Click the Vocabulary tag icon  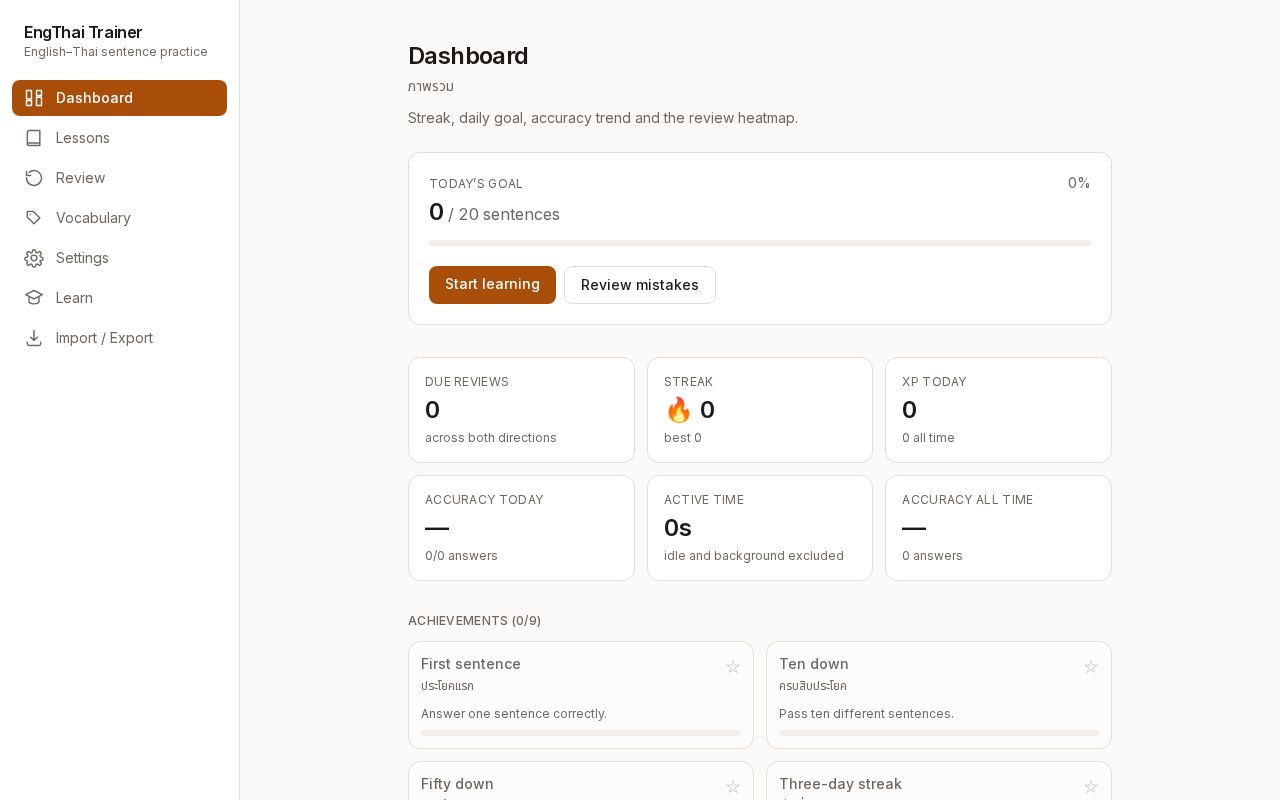pos(34,218)
